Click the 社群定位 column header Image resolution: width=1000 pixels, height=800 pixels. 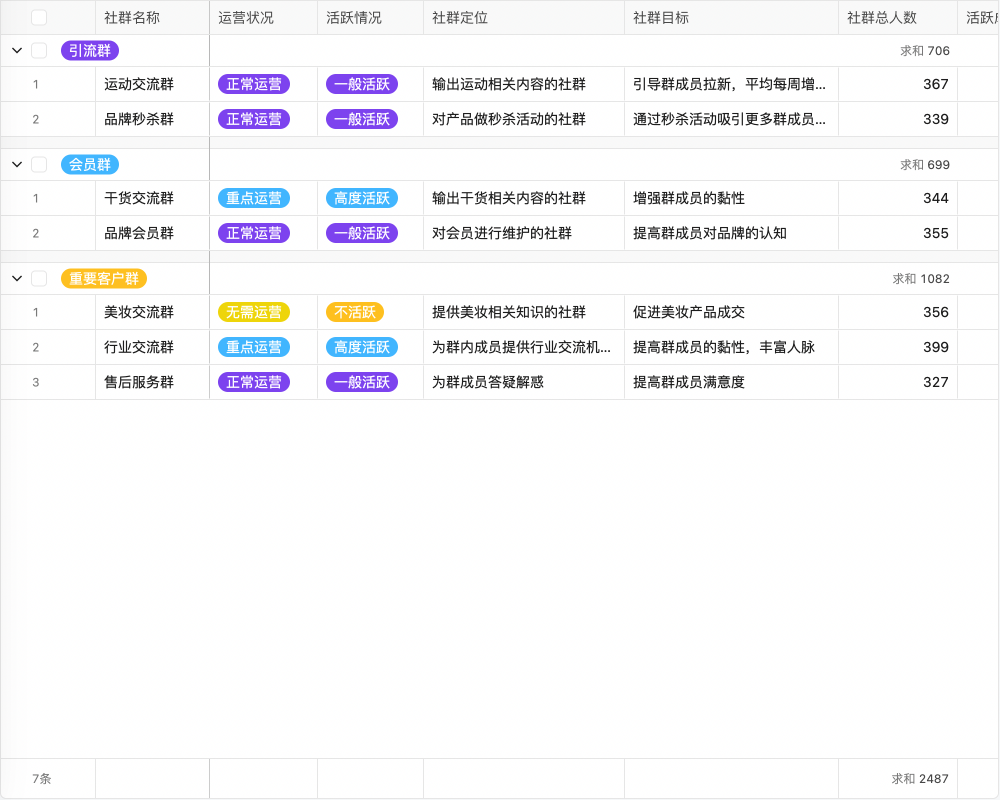455,17
